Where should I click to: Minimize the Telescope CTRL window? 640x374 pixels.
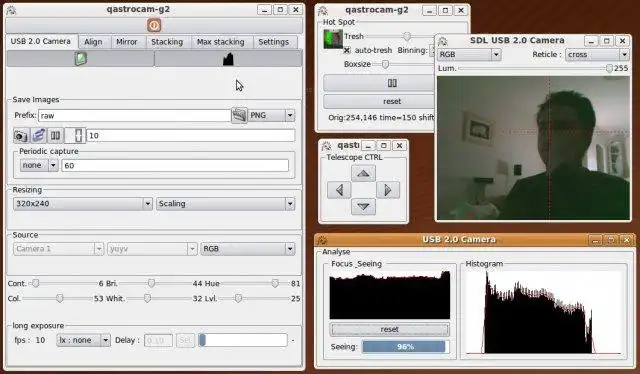pos(368,145)
